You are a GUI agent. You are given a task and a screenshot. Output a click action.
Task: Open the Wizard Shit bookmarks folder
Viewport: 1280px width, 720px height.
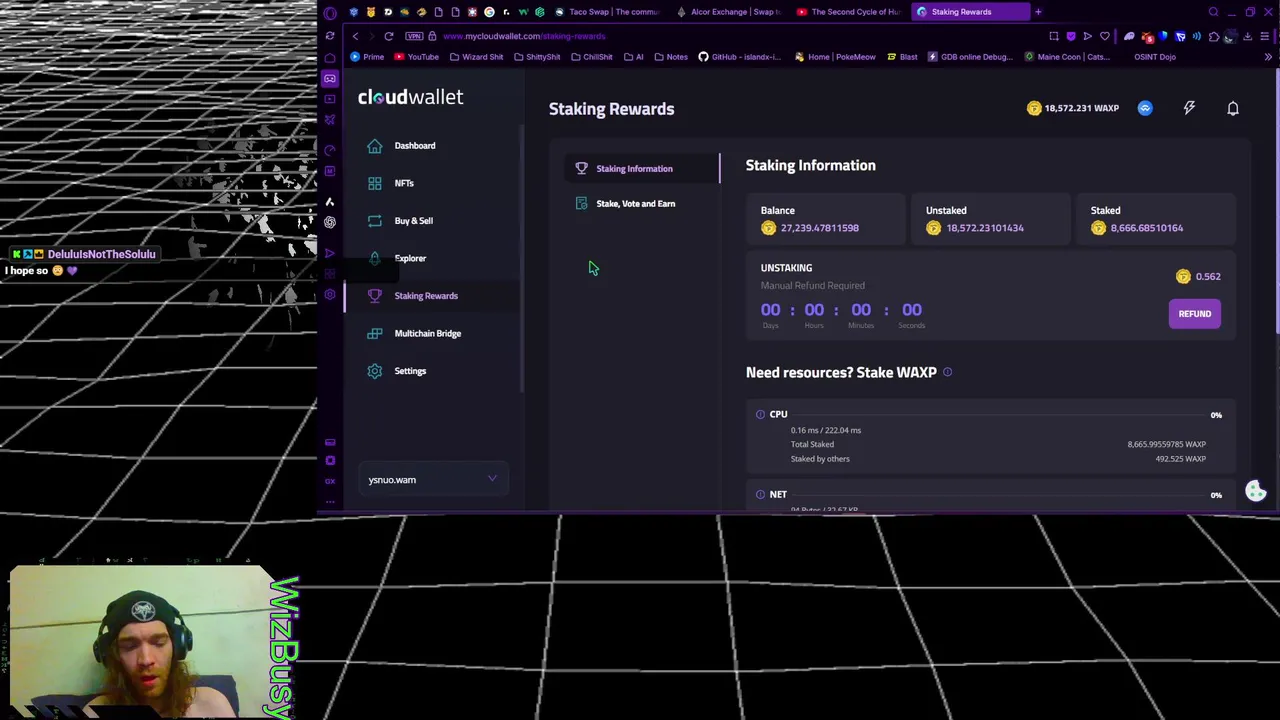476,57
